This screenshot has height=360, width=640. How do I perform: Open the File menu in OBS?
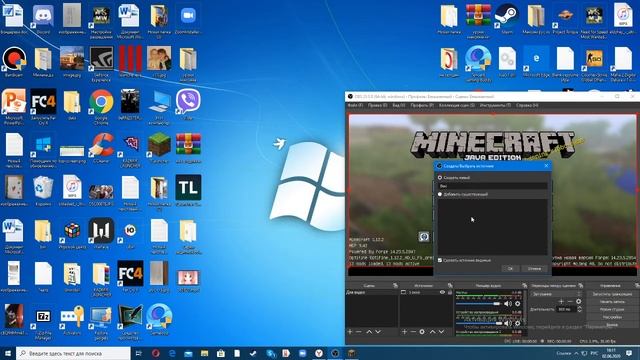[x=355, y=105]
